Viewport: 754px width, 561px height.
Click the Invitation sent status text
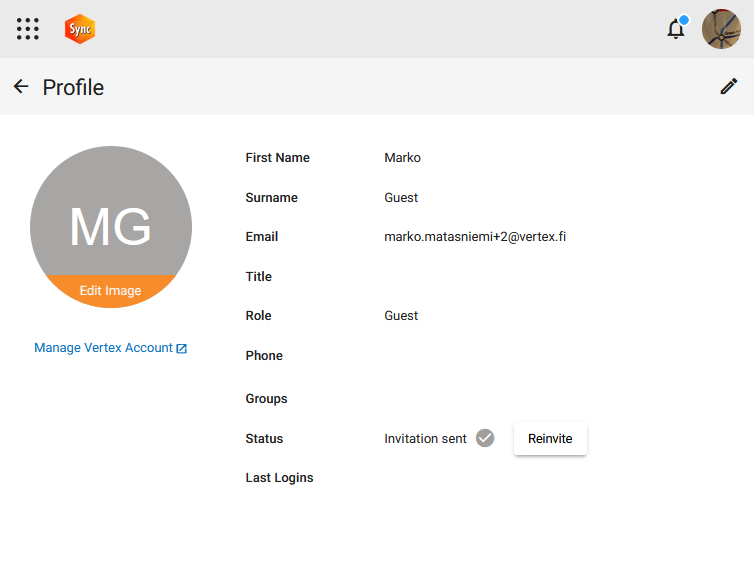(425, 439)
